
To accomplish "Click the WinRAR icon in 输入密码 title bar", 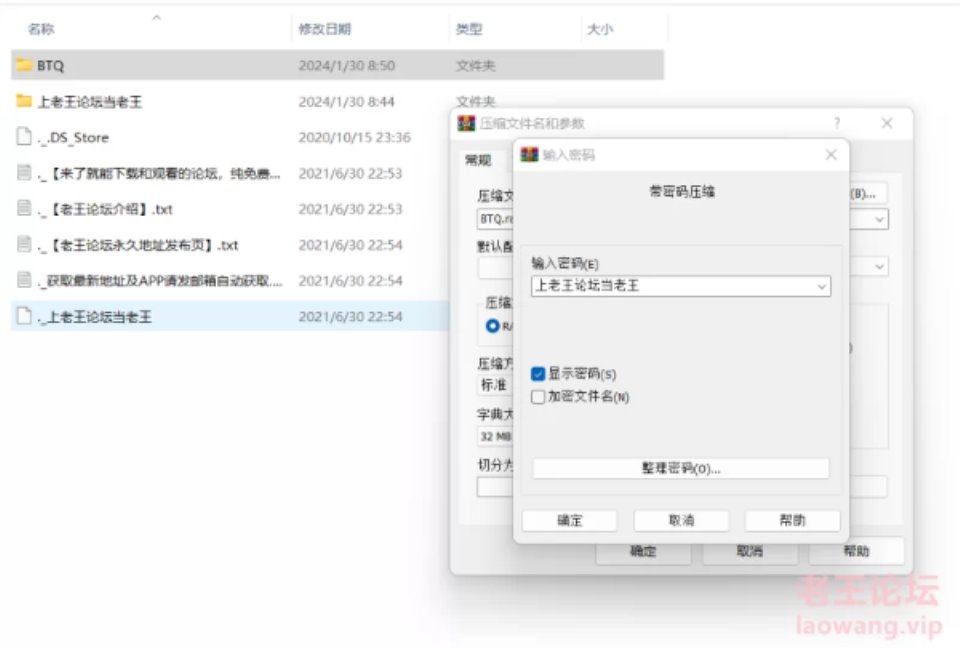I will 531,155.
